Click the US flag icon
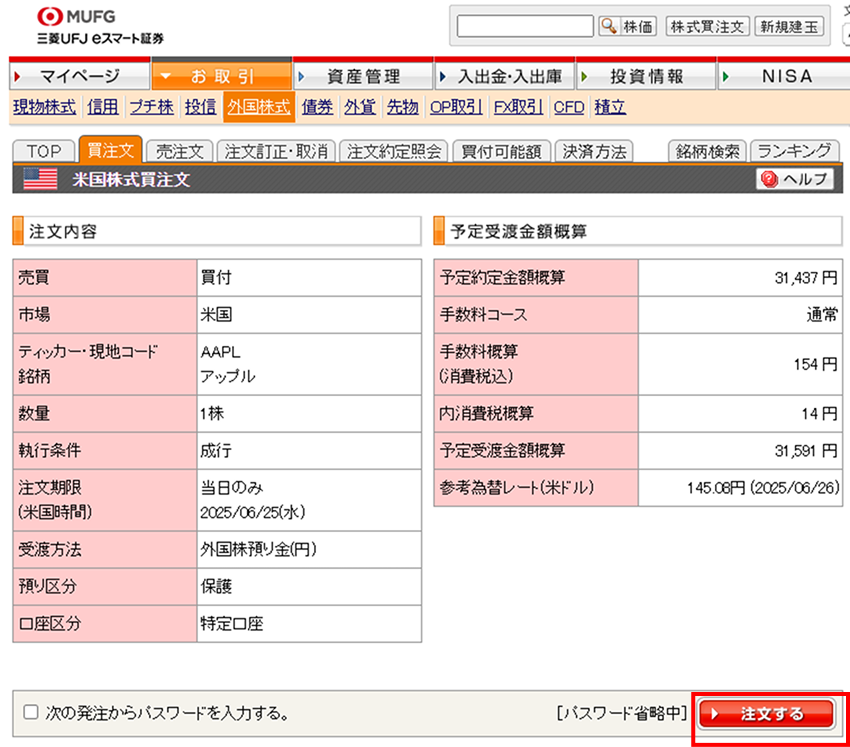 click(40, 179)
